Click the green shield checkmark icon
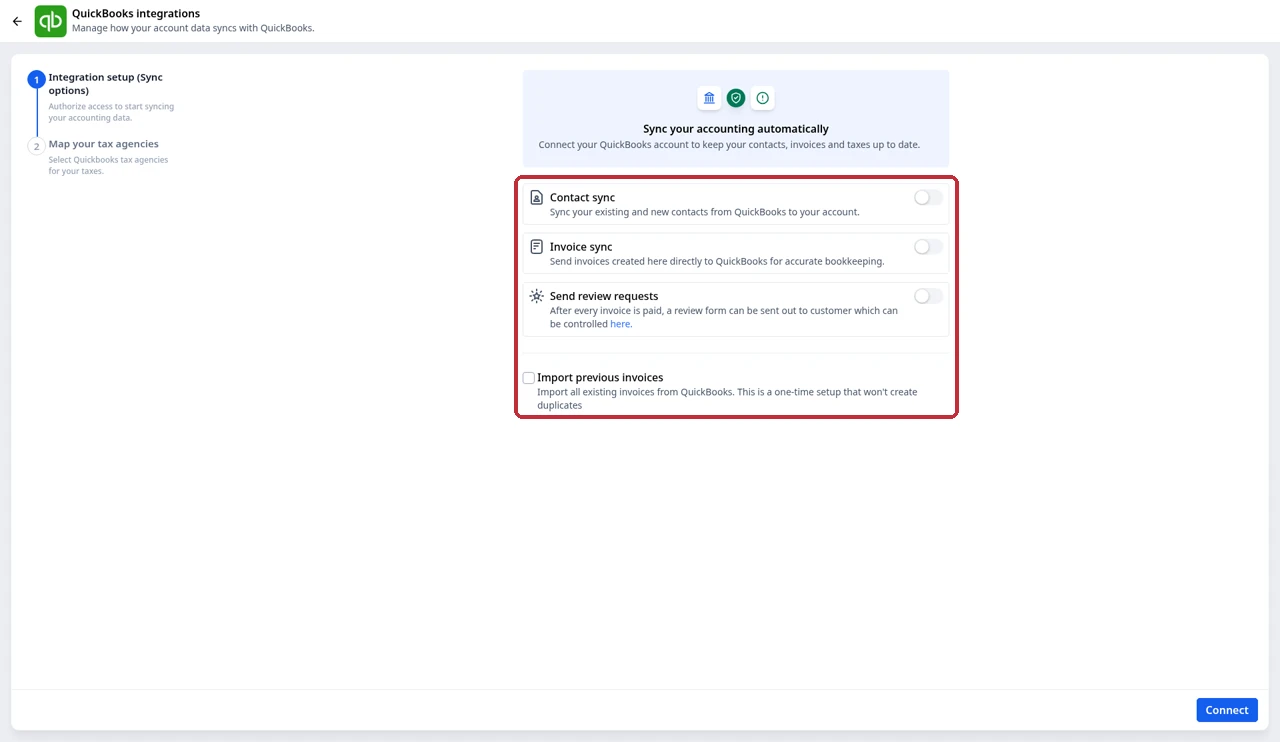1280x742 pixels. [x=736, y=98]
